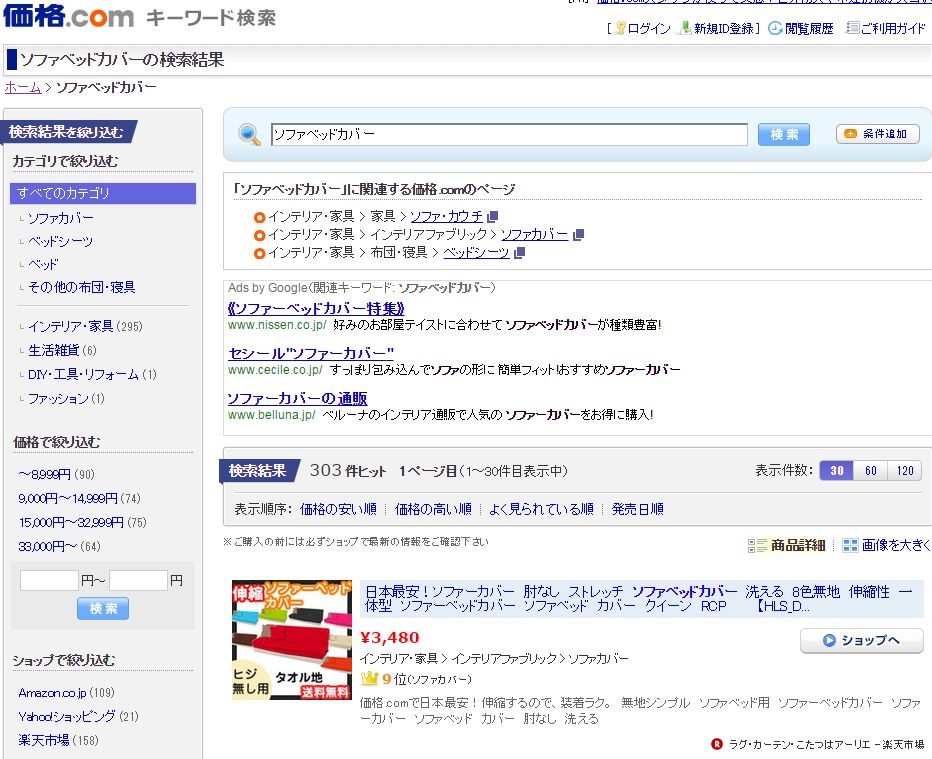Click sofa bed cover product thumbnail
The width and height of the screenshot is (932, 759).
pos(292,640)
